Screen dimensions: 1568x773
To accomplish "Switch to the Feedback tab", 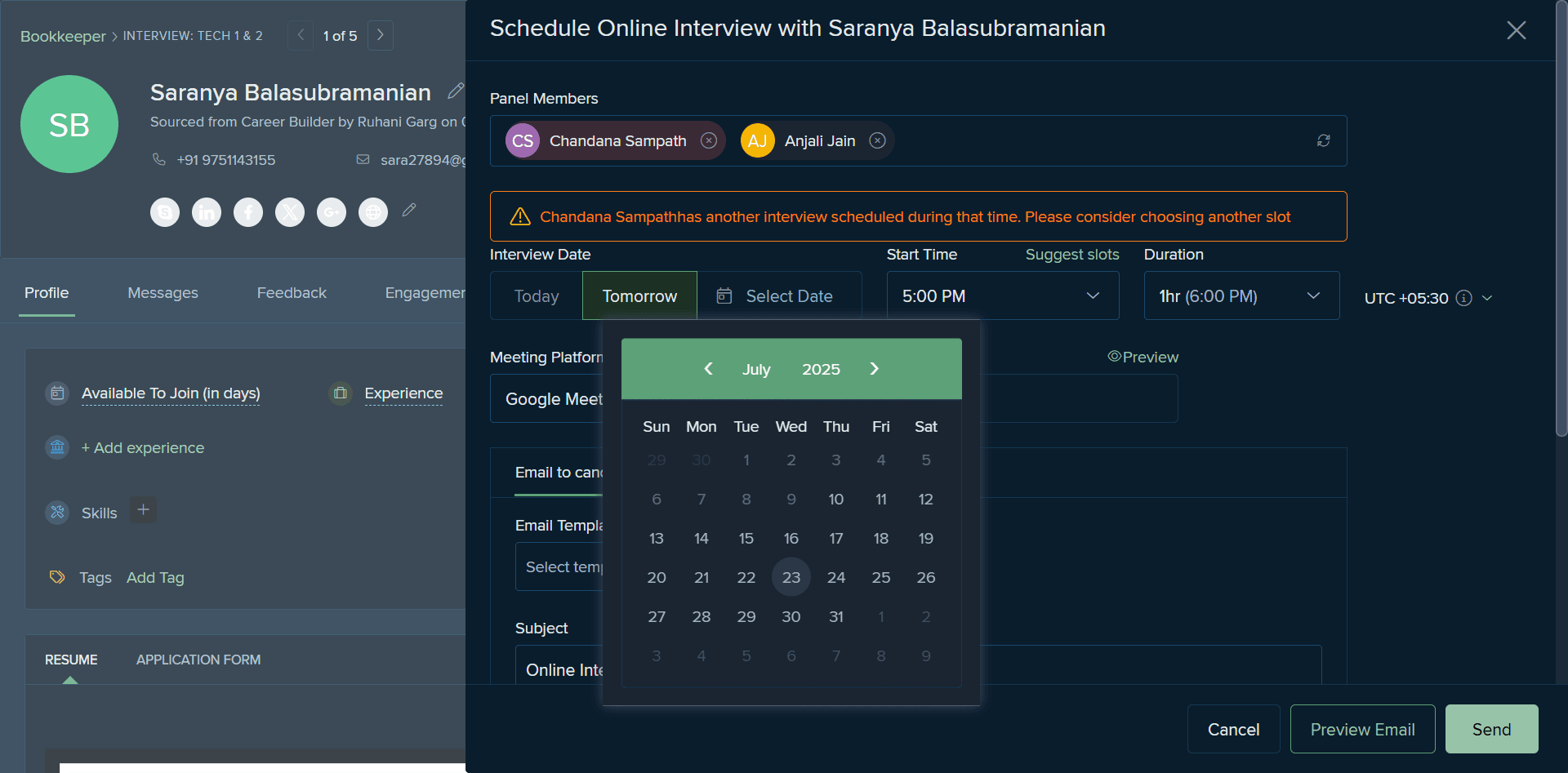I will point(292,292).
